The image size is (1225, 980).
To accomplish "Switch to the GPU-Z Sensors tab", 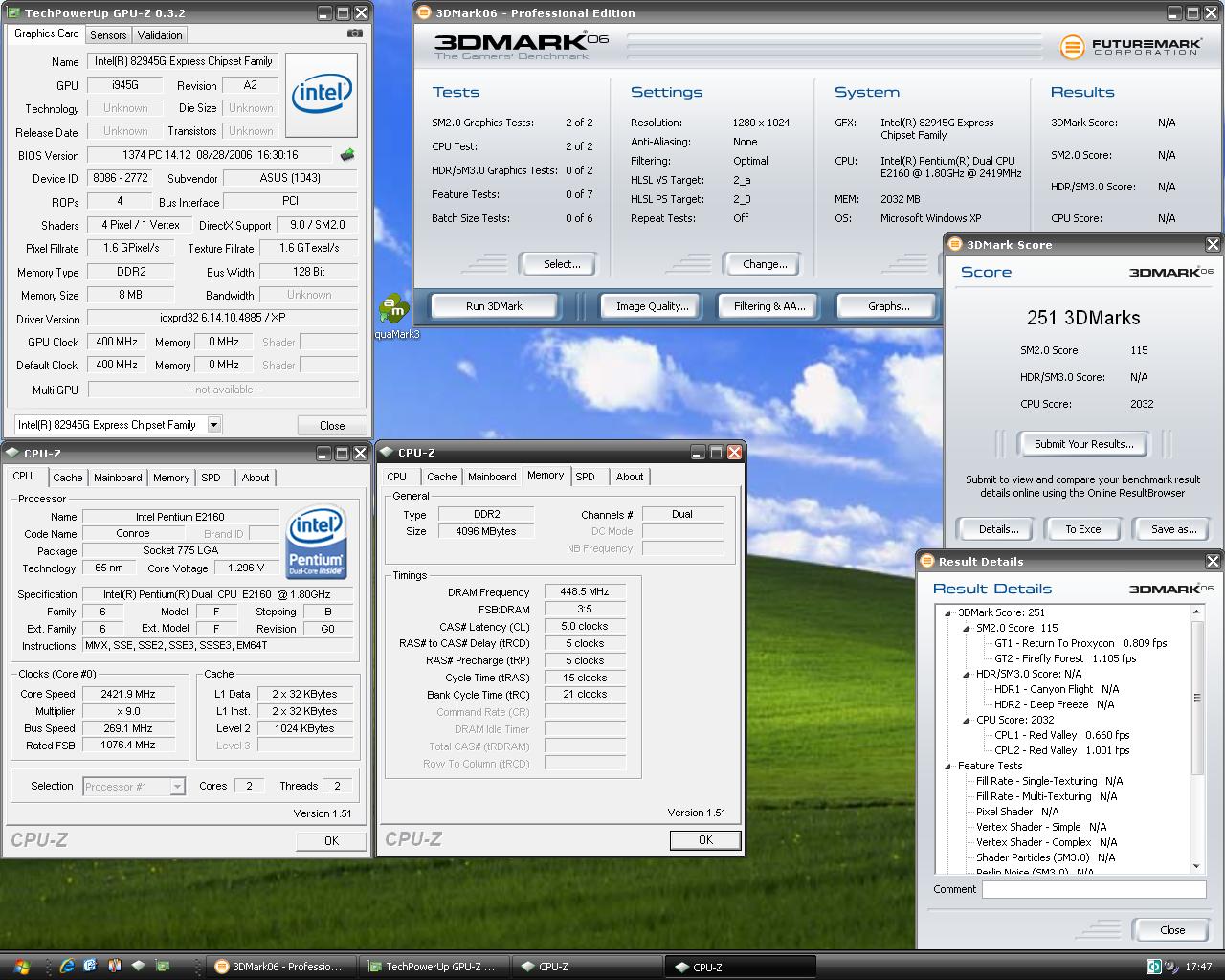I will tap(108, 34).
